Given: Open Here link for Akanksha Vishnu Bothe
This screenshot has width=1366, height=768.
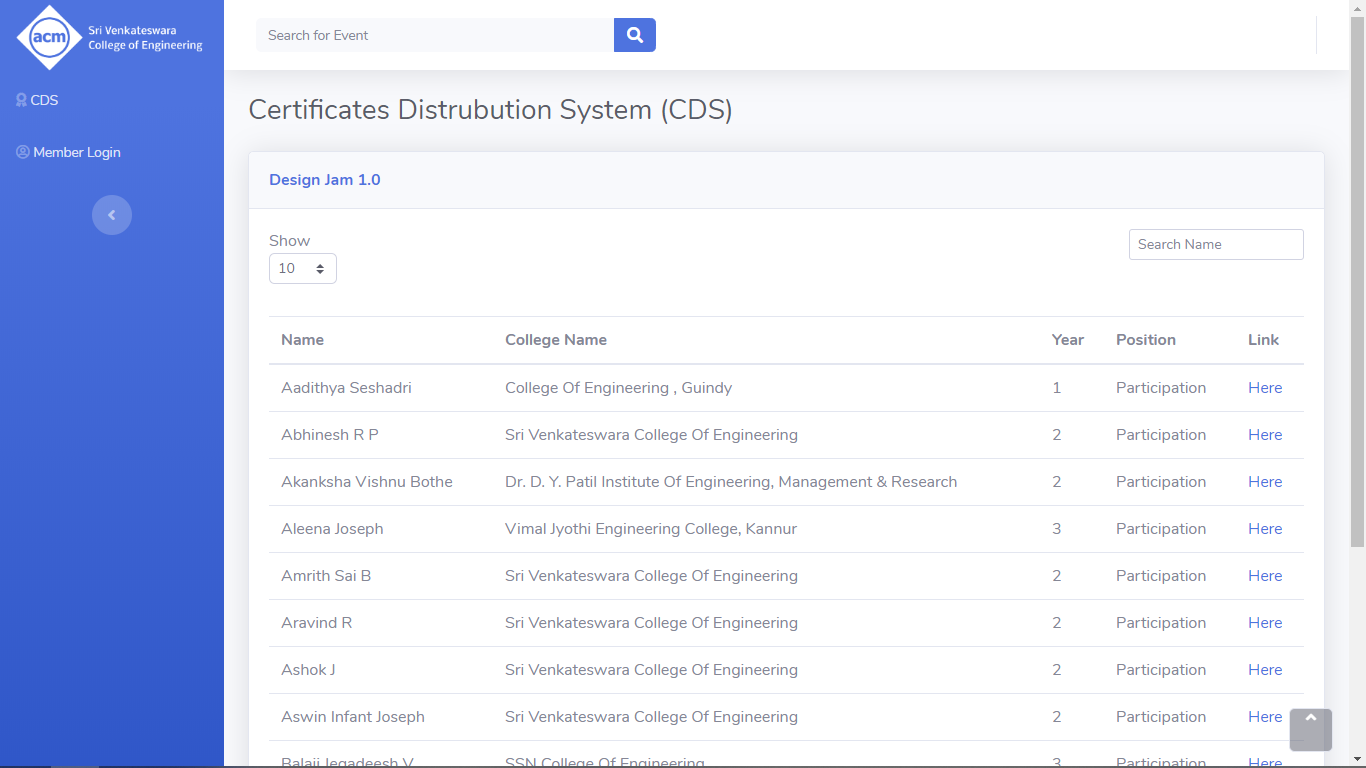Looking at the screenshot, I should coord(1264,482).
